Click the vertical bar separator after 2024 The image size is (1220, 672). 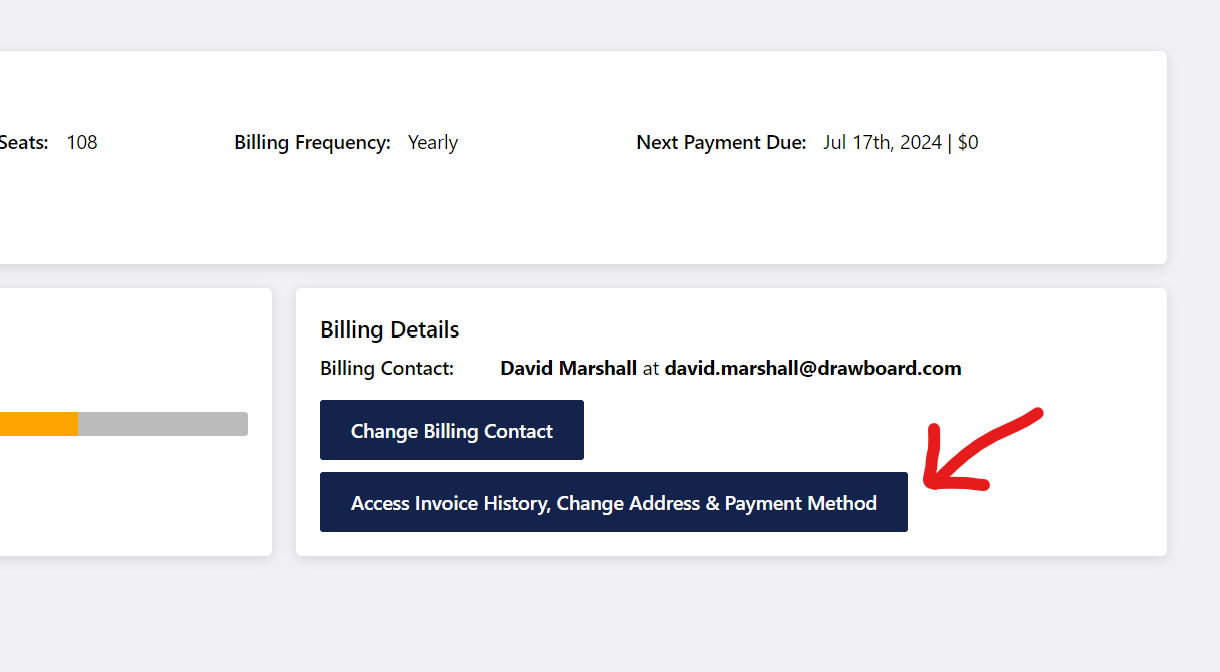coord(950,142)
